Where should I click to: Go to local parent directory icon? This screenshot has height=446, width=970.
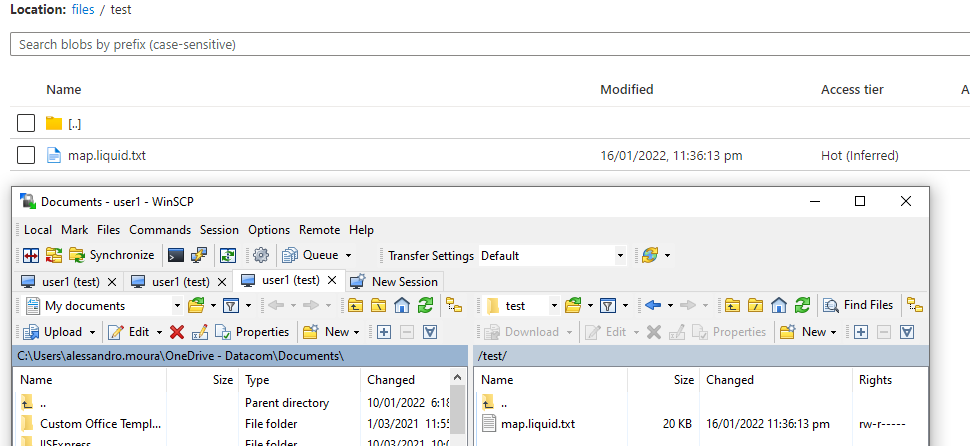click(x=355, y=306)
